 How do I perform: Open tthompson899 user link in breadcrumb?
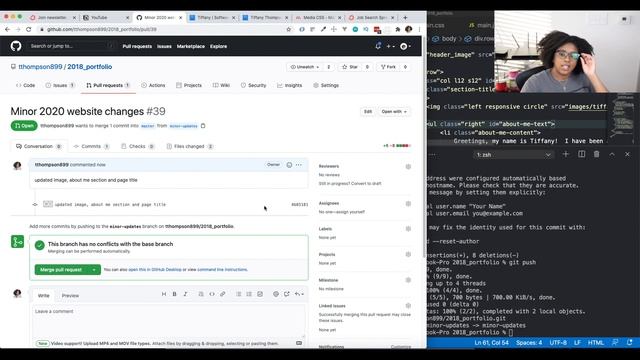40,67
